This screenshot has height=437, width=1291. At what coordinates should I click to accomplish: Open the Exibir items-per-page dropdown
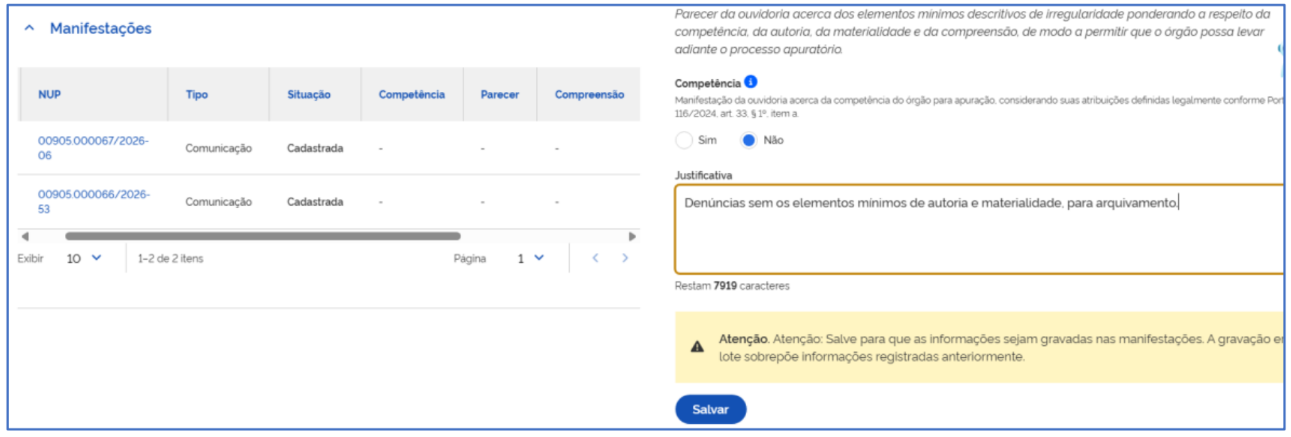(x=85, y=258)
